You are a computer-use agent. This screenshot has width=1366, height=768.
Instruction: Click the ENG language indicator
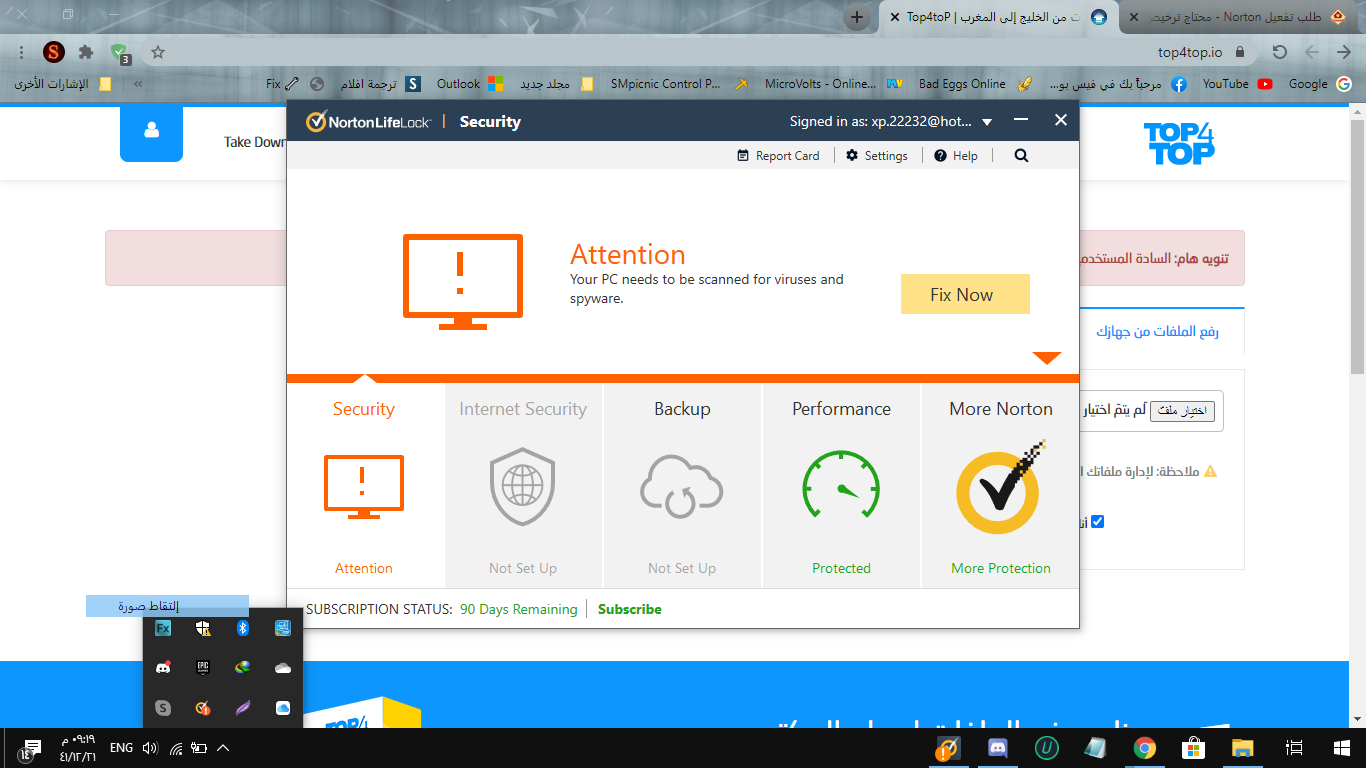click(x=121, y=748)
